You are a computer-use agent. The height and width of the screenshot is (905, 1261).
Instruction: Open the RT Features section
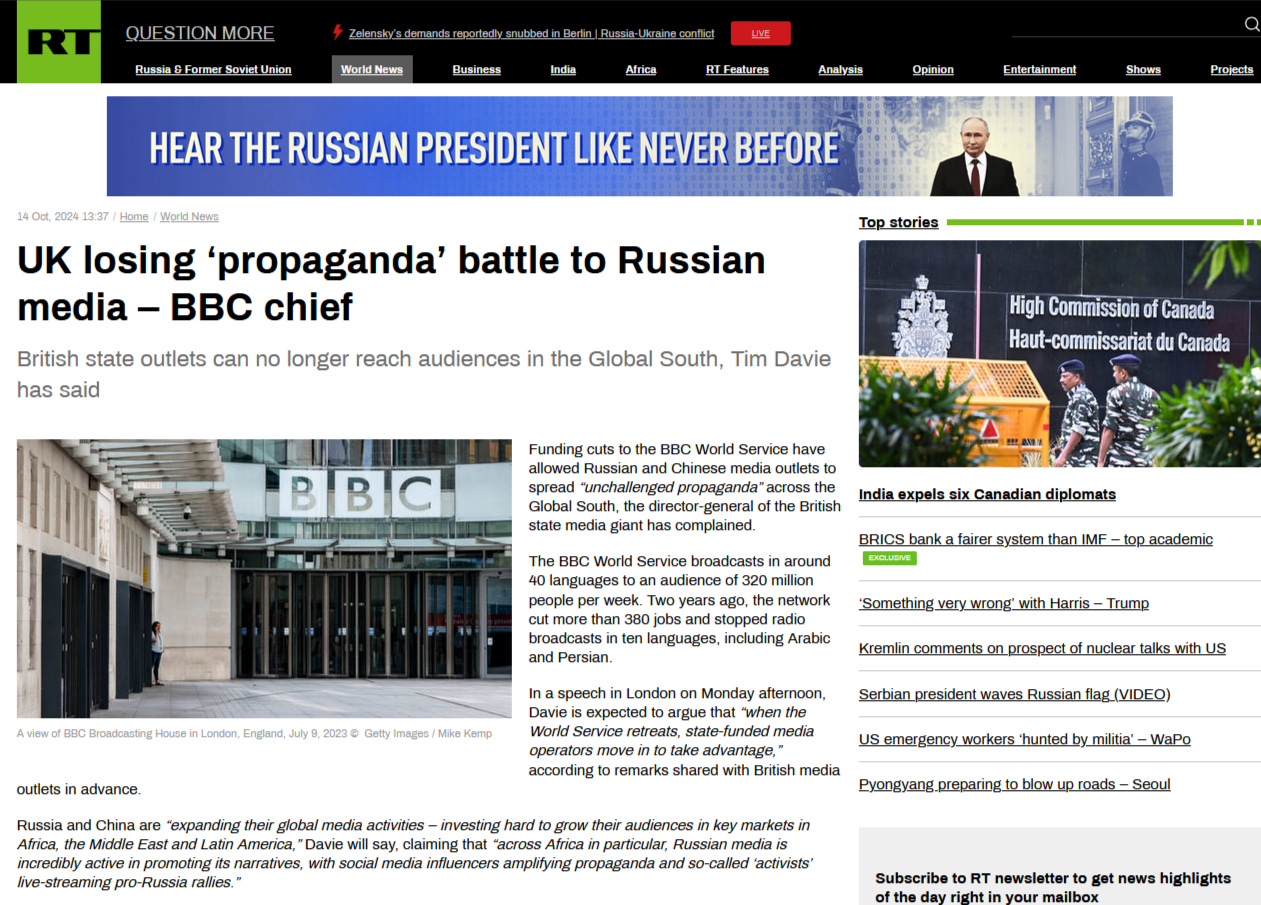tap(737, 69)
